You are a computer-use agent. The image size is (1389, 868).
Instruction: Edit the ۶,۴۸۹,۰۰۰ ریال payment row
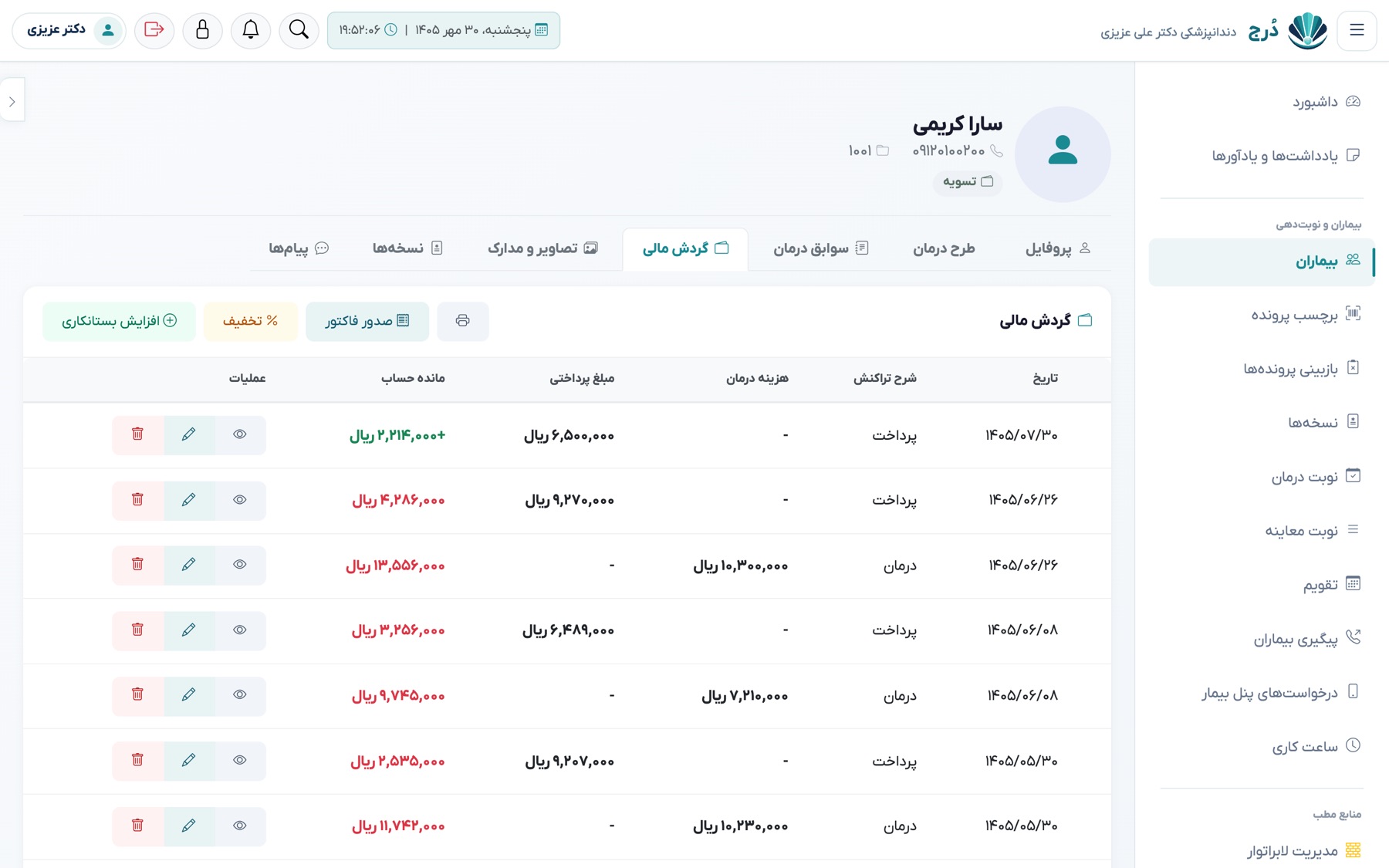pos(189,630)
